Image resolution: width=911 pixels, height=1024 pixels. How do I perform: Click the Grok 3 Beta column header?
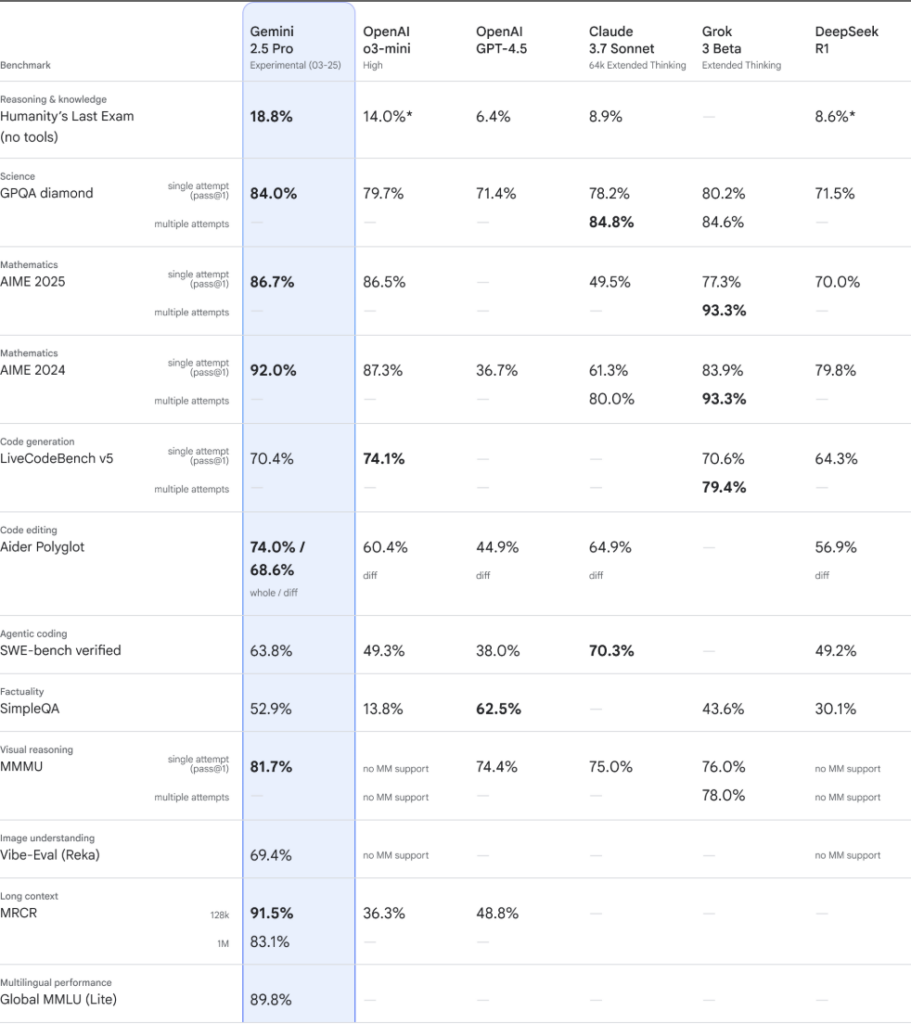(x=741, y=48)
